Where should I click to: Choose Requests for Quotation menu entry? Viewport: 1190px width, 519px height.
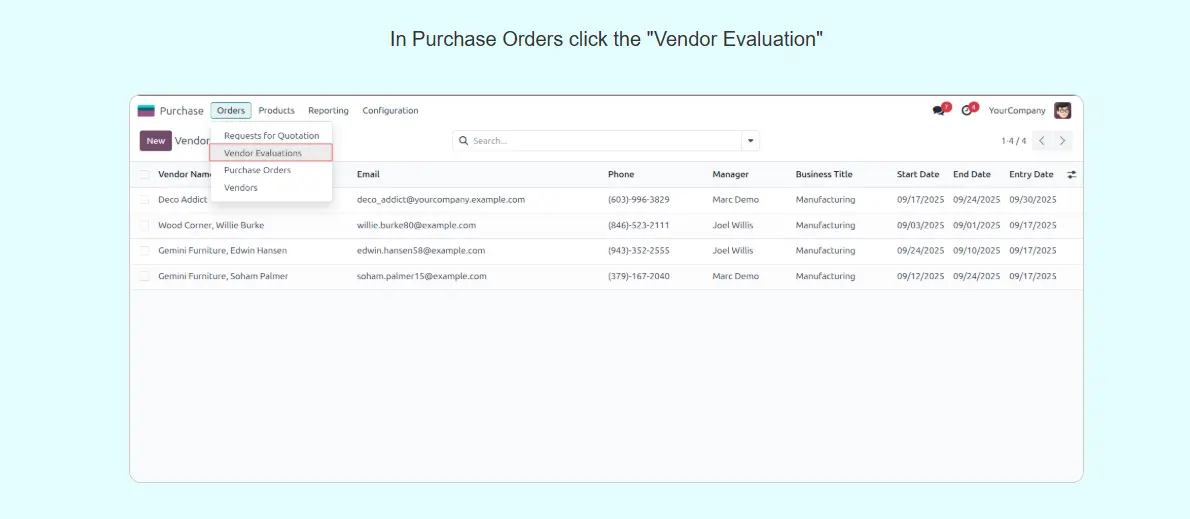click(271, 136)
